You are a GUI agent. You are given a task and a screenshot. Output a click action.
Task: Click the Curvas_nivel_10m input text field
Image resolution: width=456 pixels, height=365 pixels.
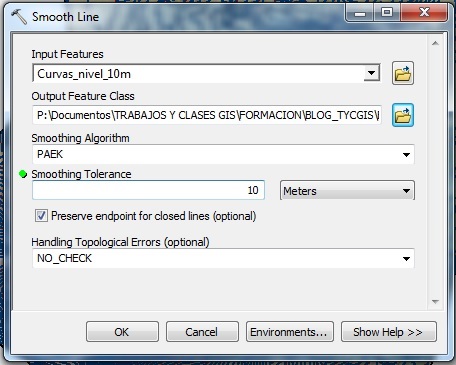click(x=198, y=73)
